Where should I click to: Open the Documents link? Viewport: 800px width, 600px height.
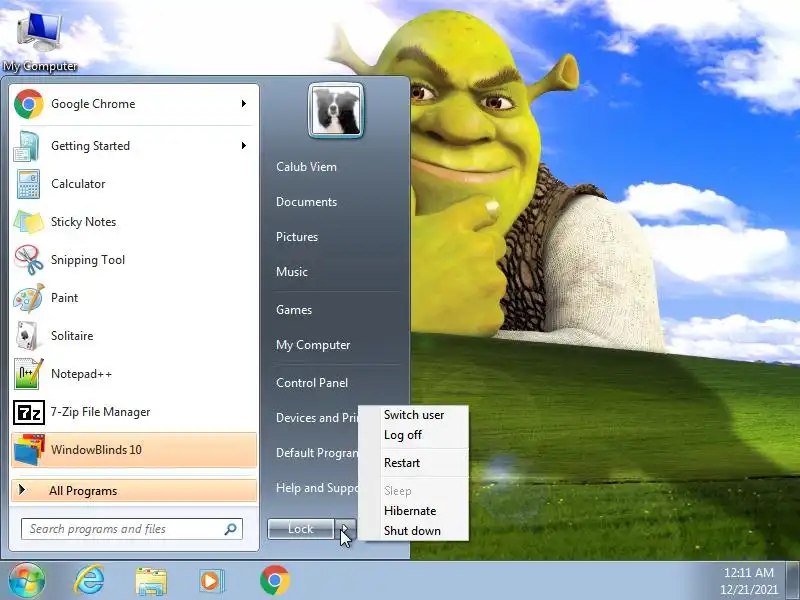(306, 202)
